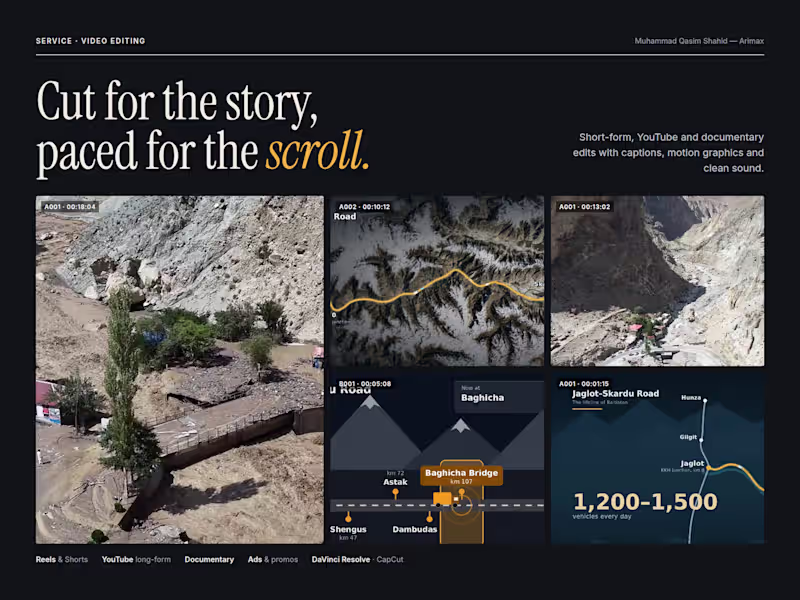This screenshot has width=800, height=600.
Task: Open the satellite route clip A002 00:10:12
Action: coord(437,281)
